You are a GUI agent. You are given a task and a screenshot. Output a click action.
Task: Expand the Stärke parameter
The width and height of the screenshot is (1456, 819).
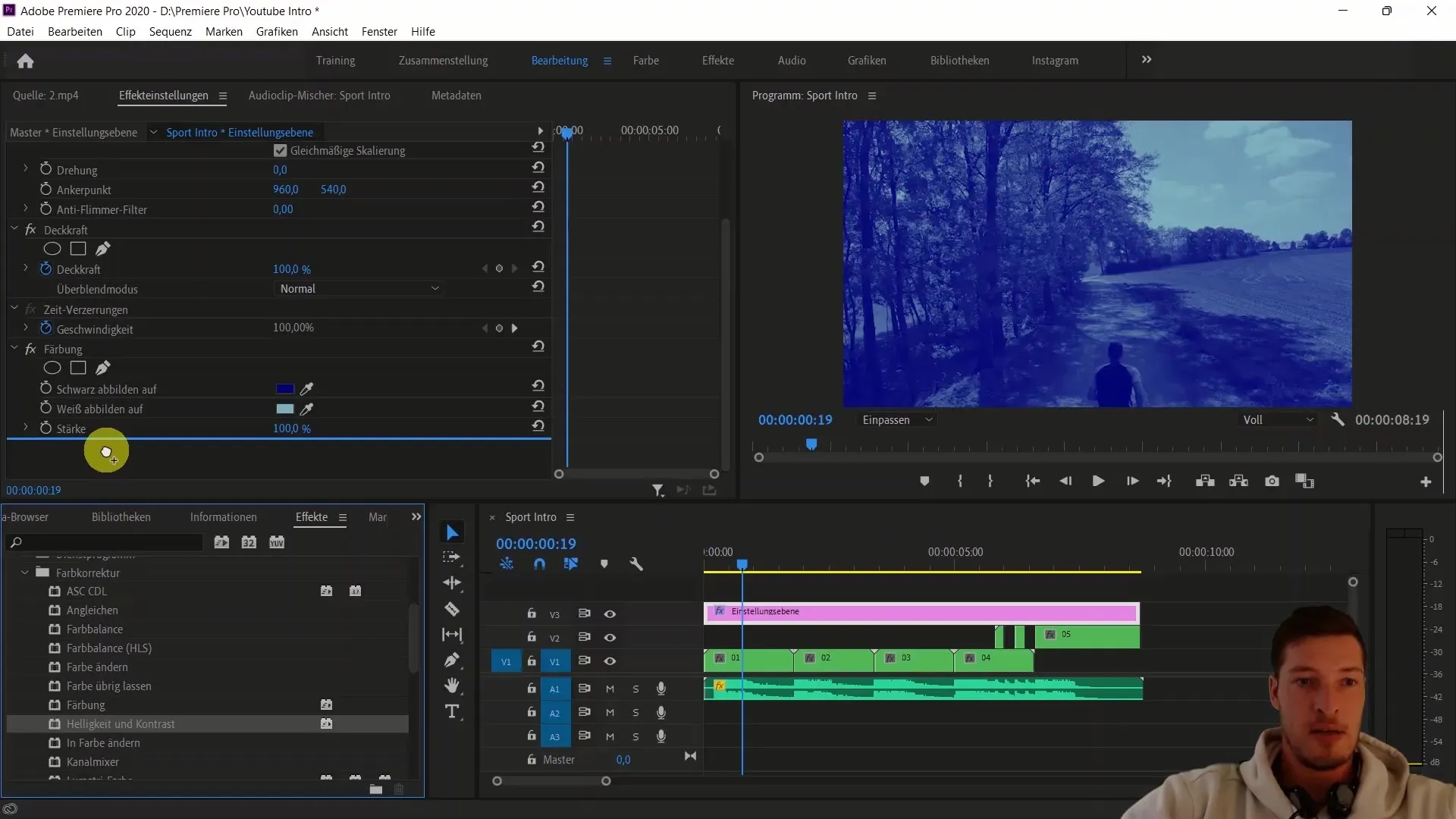(26, 428)
